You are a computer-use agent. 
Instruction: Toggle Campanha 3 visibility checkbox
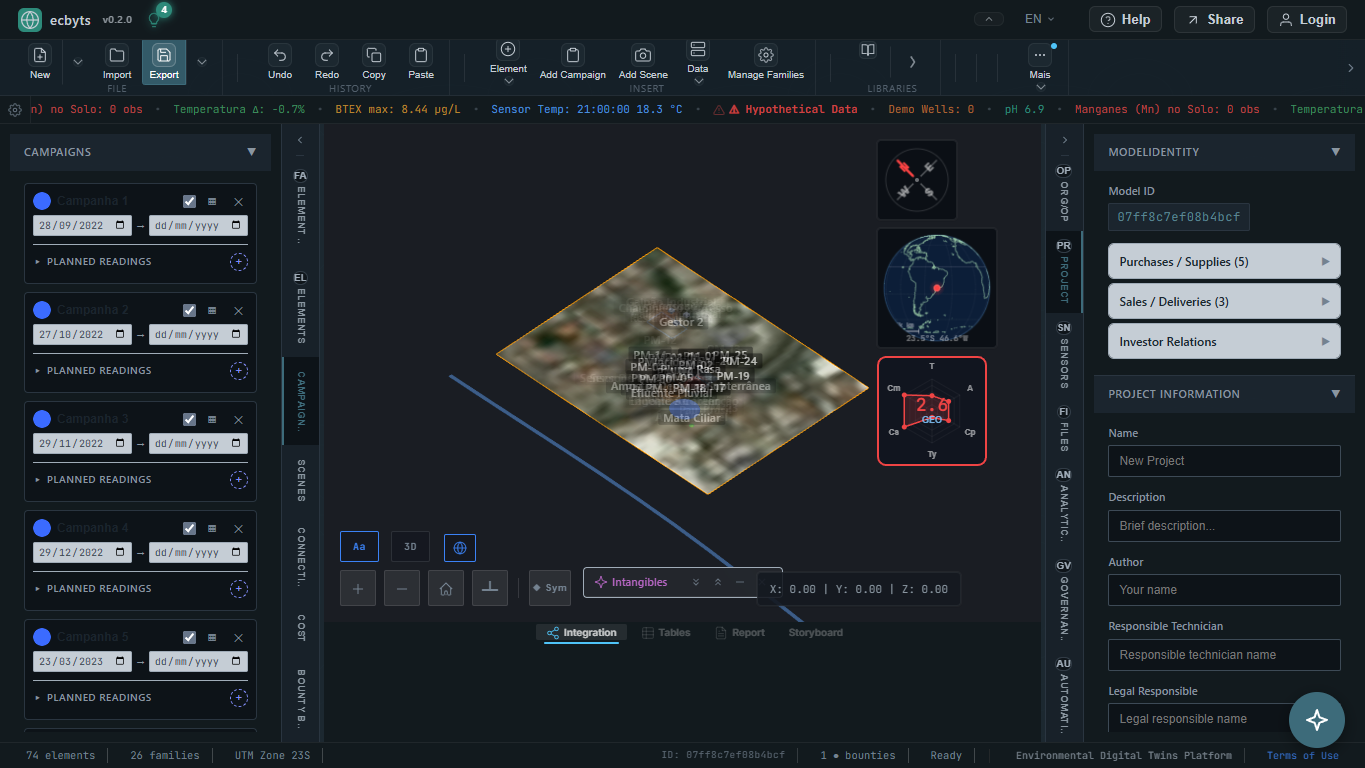pyautogui.click(x=189, y=419)
